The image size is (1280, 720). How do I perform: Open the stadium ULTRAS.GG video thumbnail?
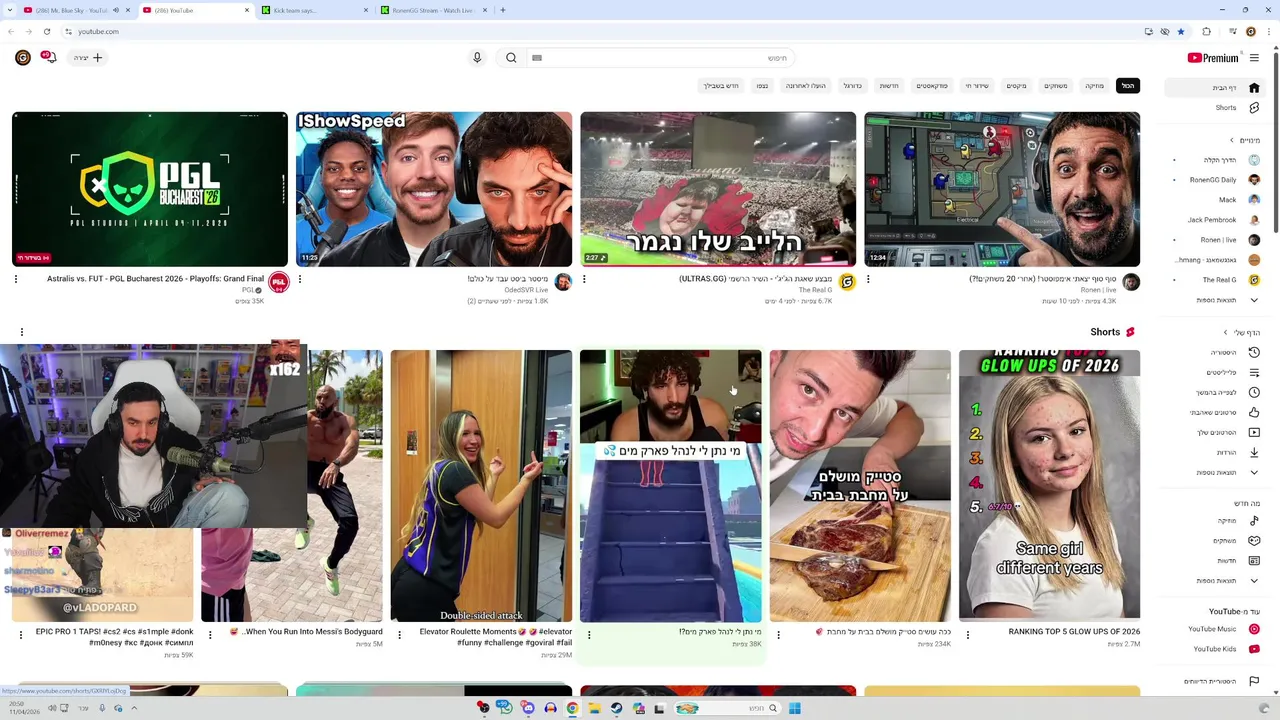pyautogui.click(x=718, y=189)
